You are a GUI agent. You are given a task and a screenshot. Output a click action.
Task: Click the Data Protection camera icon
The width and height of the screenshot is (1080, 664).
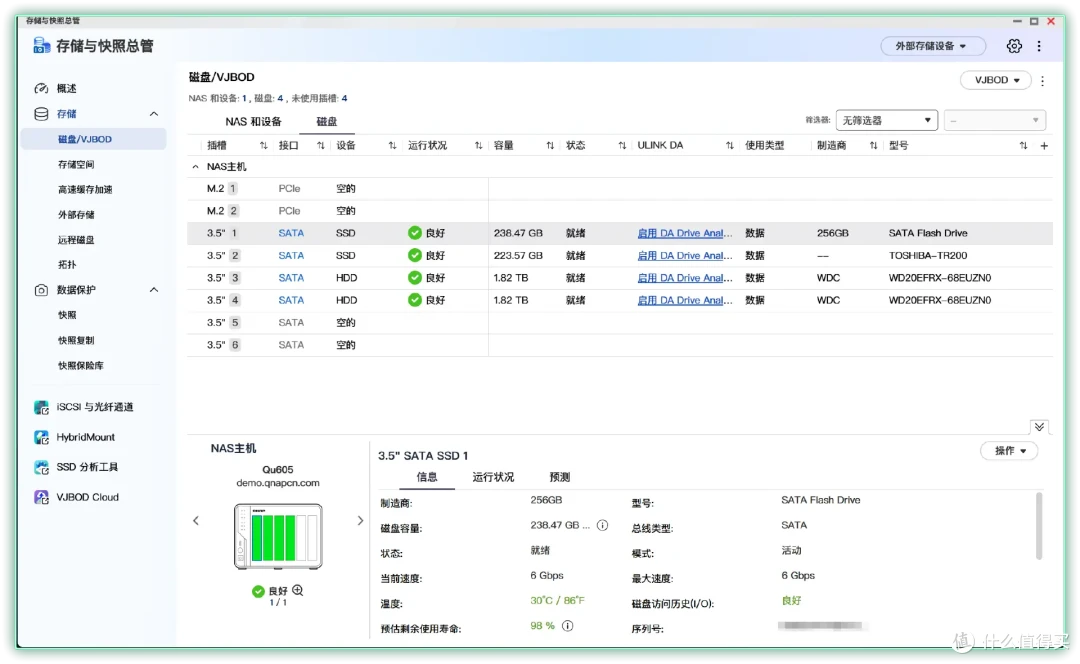[41, 290]
